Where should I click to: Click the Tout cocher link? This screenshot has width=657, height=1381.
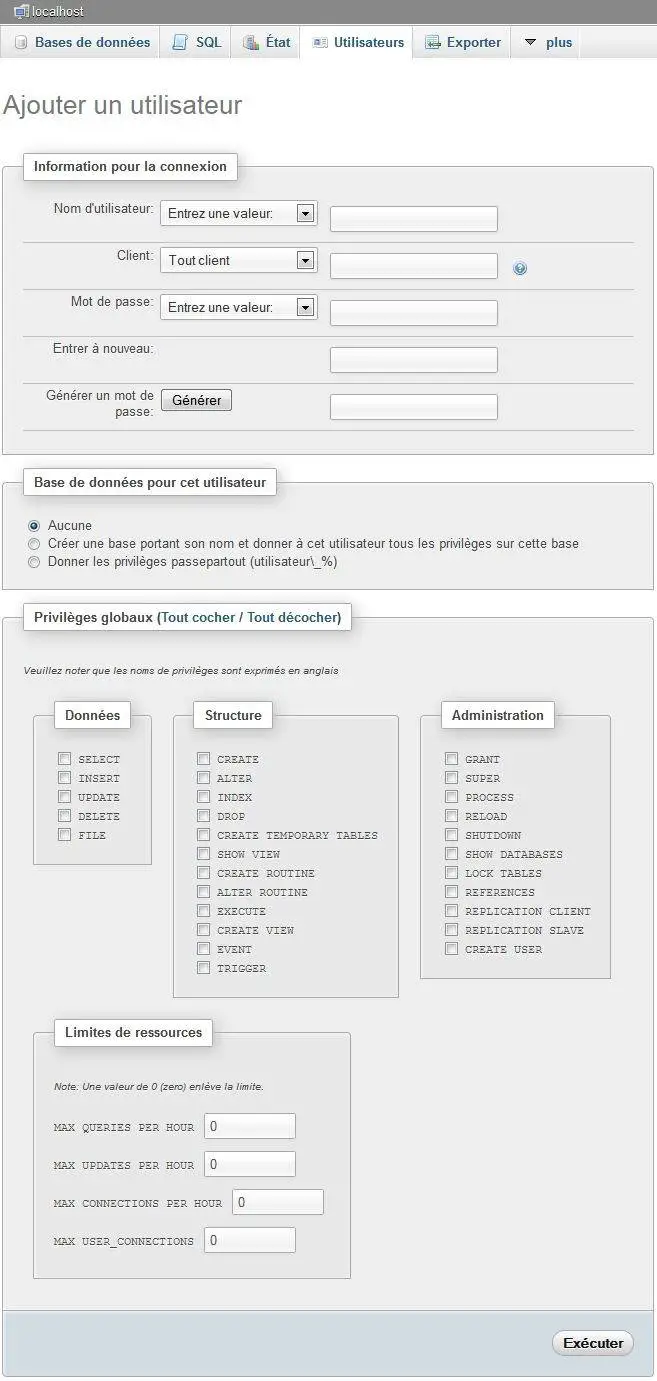click(198, 618)
